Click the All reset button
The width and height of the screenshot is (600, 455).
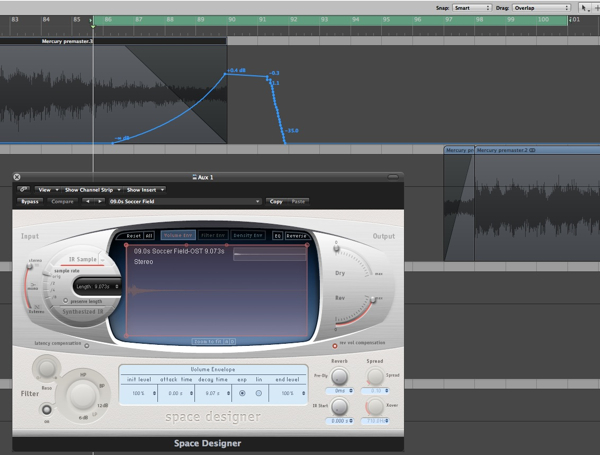click(x=149, y=236)
